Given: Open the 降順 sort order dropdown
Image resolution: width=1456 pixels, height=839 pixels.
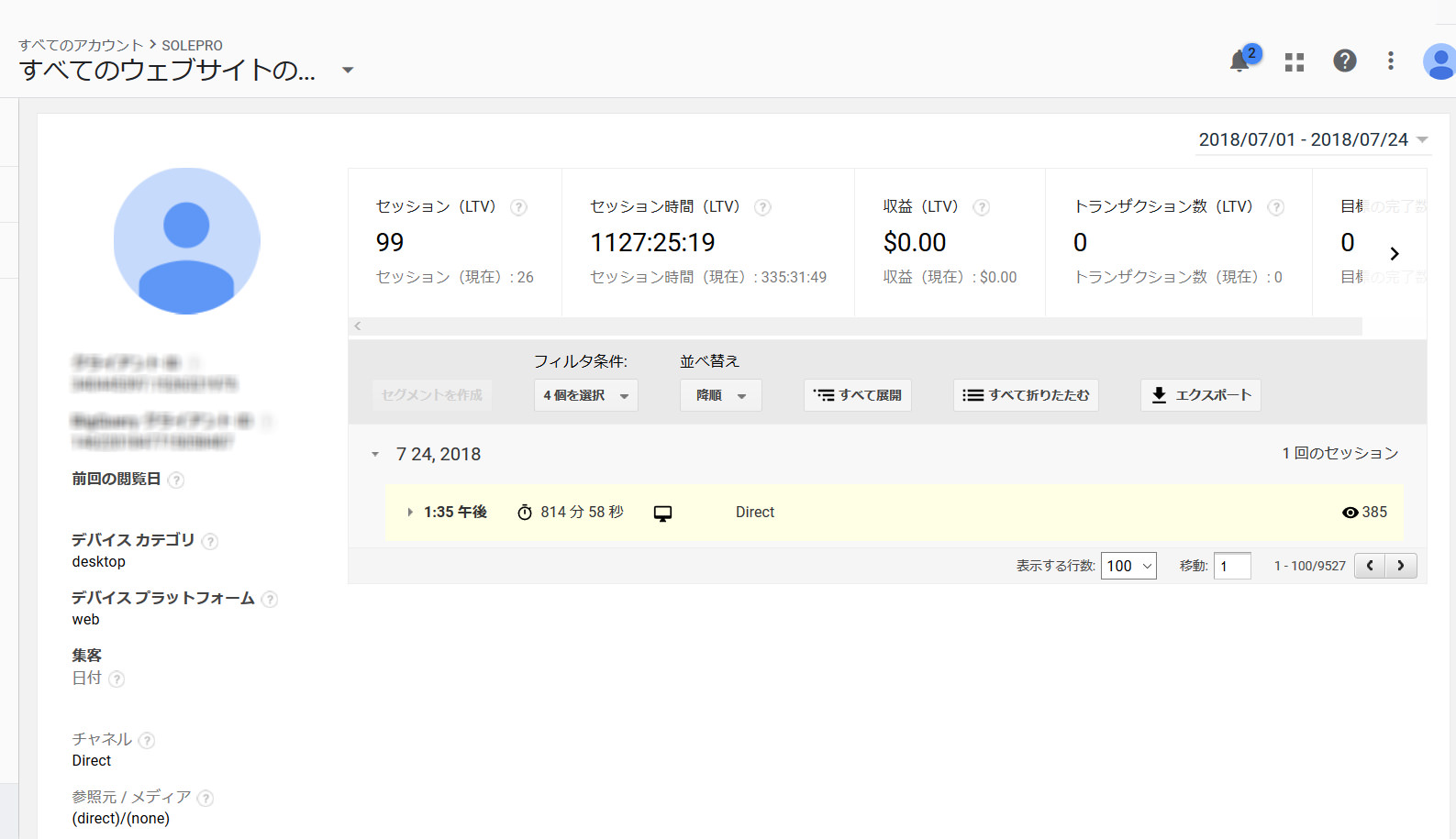Looking at the screenshot, I should point(720,395).
